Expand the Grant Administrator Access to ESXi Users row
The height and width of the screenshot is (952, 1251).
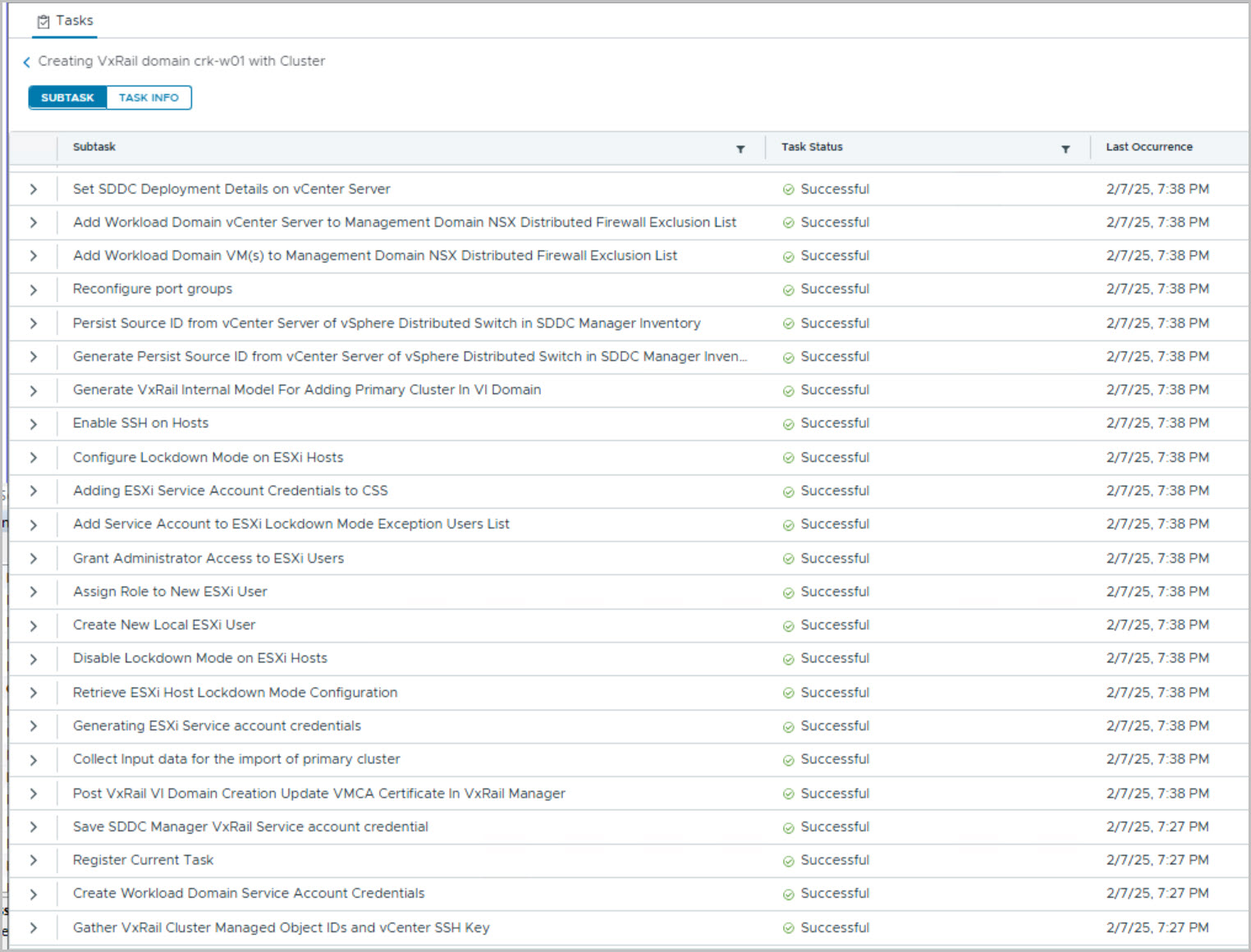(34, 559)
